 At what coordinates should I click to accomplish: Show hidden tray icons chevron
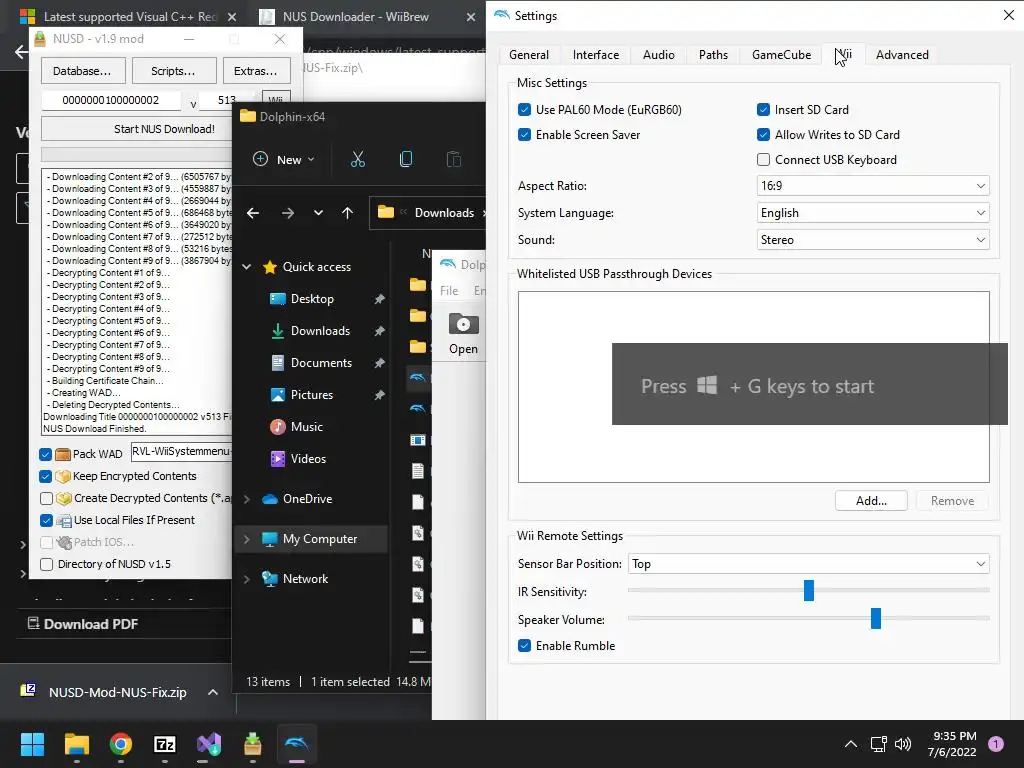[x=850, y=744]
